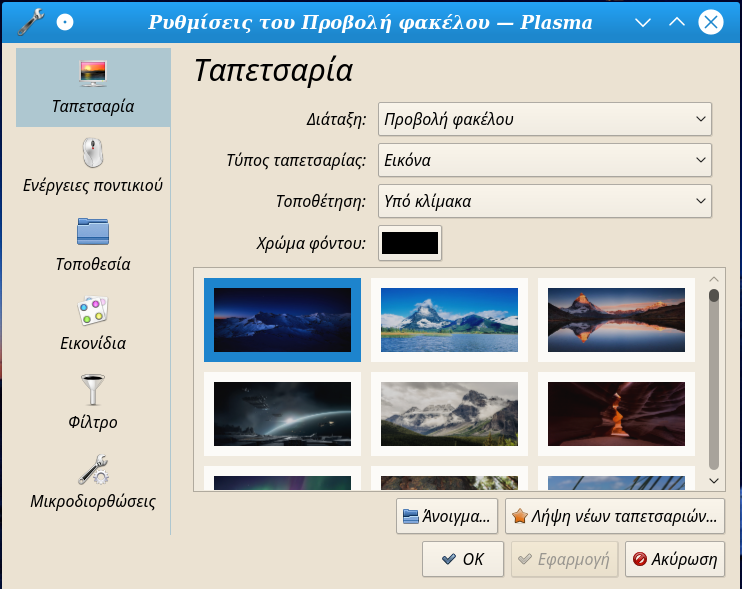The width and height of the screenshot is (742, 589).
Task: Click Λήψη νέων ταπετσαριών... button
Action: click(615, 516)
